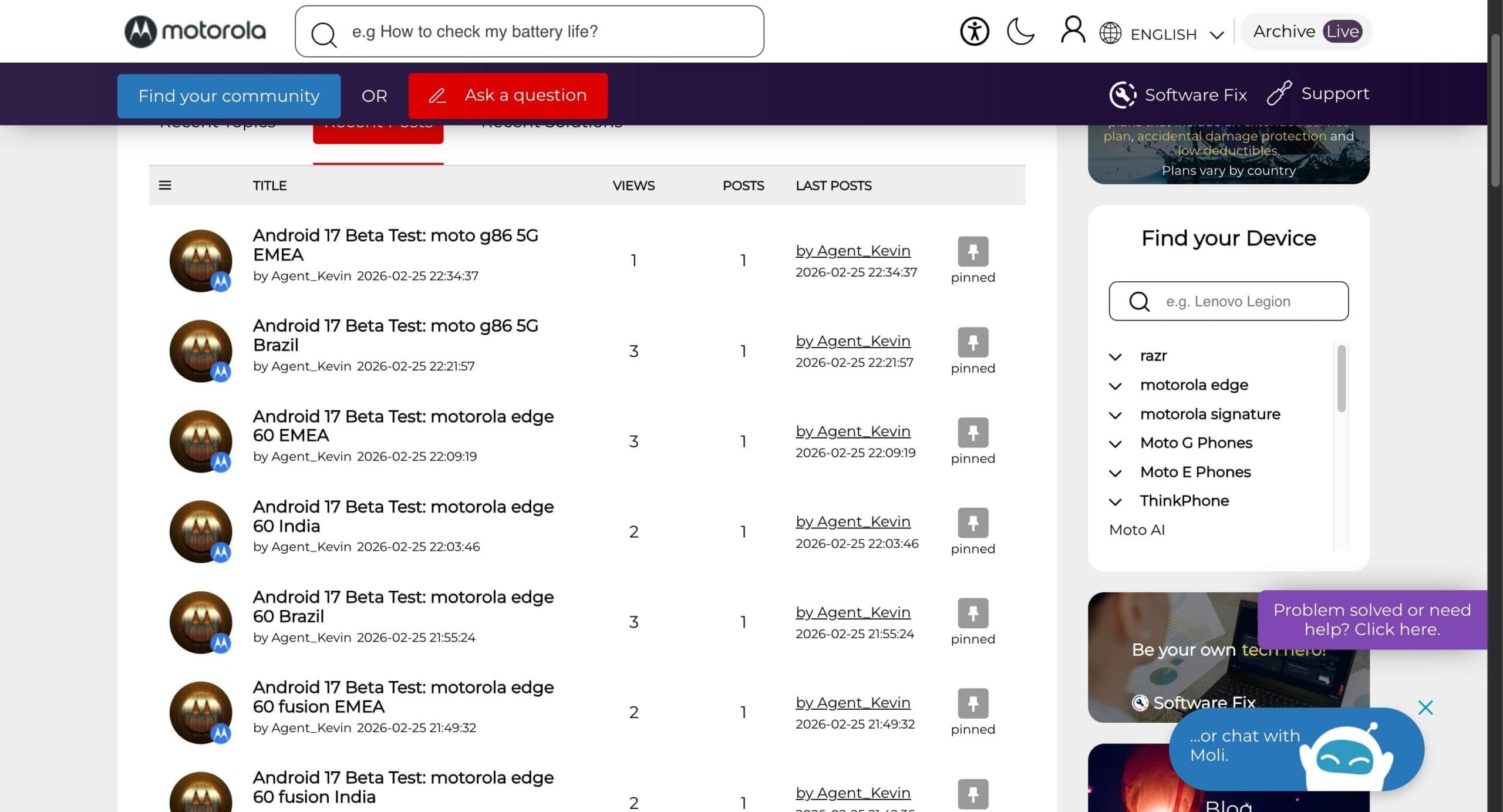Open the ENGLISH language dropdown

pyautogui.click(x=1177, y=34)
